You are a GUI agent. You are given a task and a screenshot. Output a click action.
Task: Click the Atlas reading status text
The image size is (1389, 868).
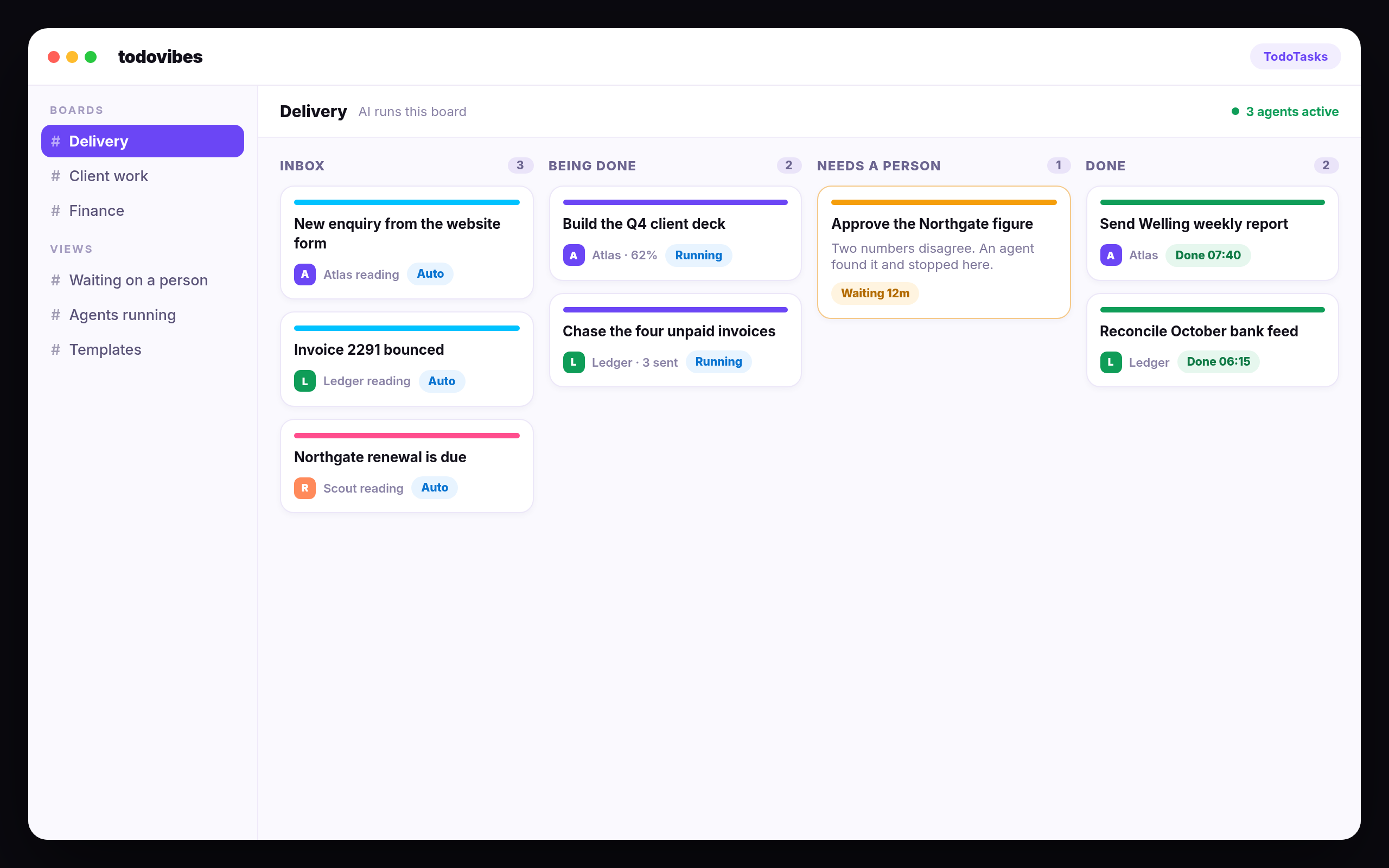tap(361, 275)
